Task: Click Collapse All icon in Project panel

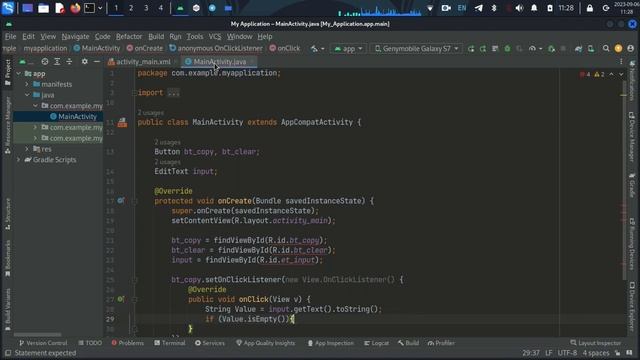Action: coord(69,62)
